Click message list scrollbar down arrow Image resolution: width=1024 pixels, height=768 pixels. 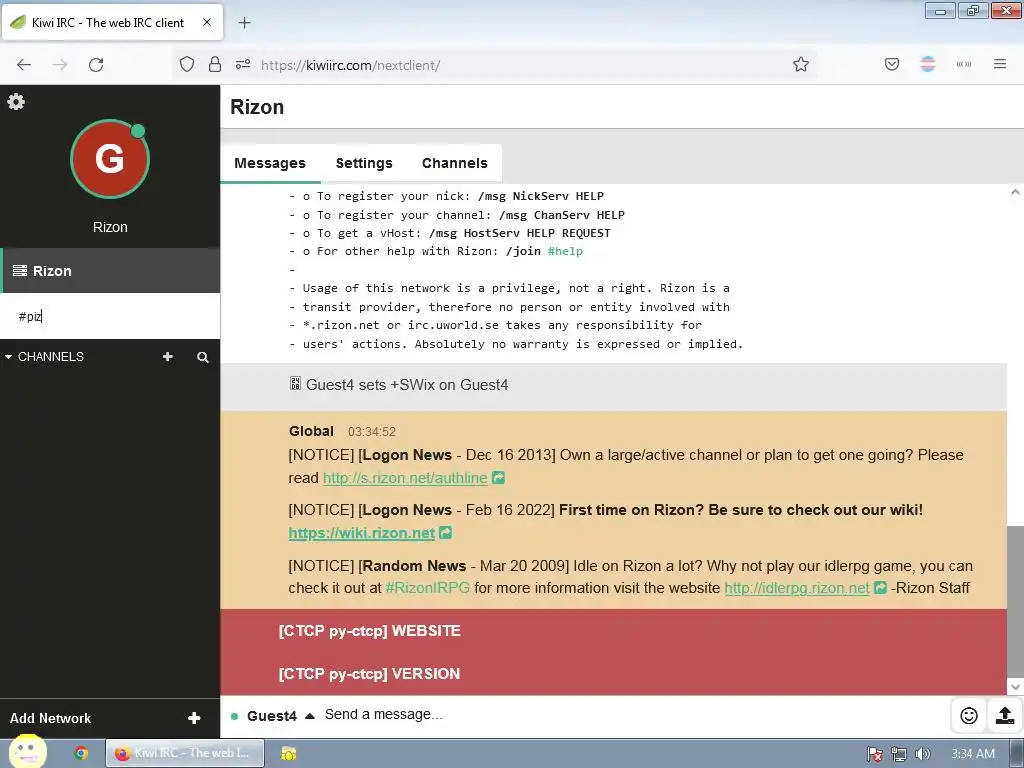pyautogui.click(x=1015, y=686)
